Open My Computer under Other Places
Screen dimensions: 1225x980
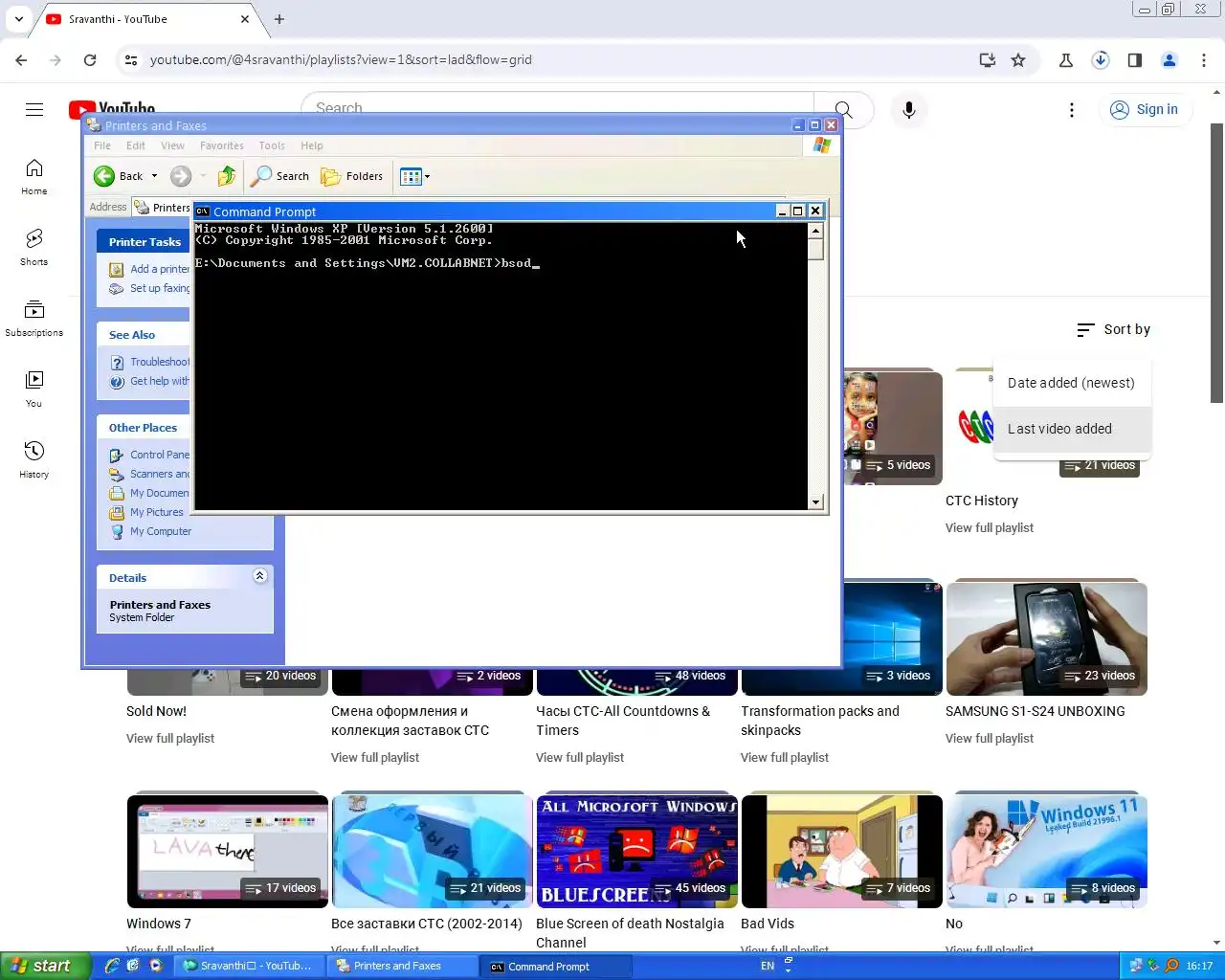(161, 531)
